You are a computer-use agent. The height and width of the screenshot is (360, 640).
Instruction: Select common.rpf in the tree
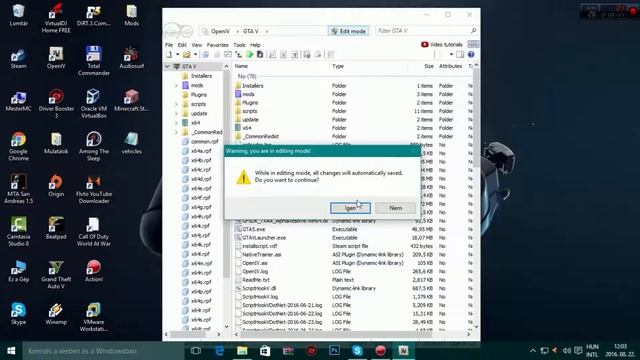coord(204,142)
